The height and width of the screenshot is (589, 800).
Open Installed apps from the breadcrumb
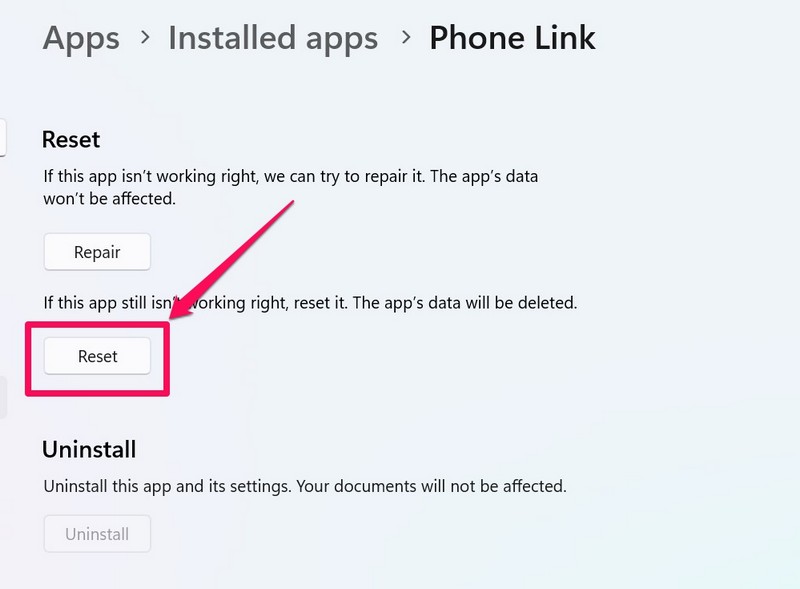(273, 38)
